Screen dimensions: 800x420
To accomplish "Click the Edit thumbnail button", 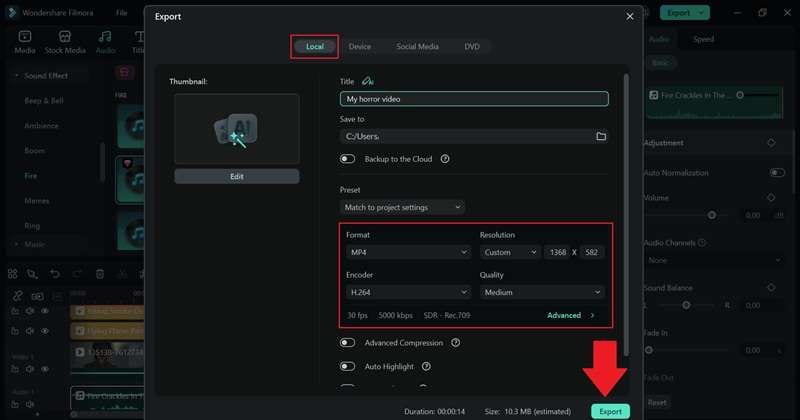I will coord(237,177).
